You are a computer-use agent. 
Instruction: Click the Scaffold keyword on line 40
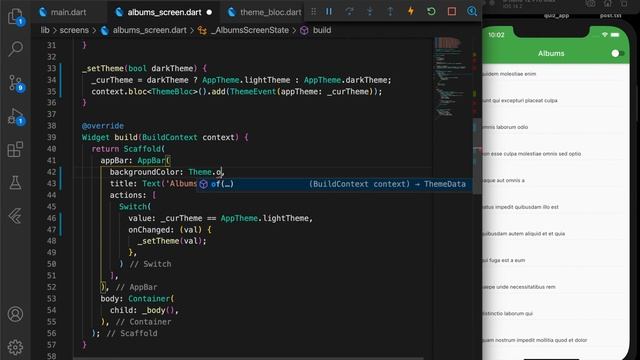(142, 149)
